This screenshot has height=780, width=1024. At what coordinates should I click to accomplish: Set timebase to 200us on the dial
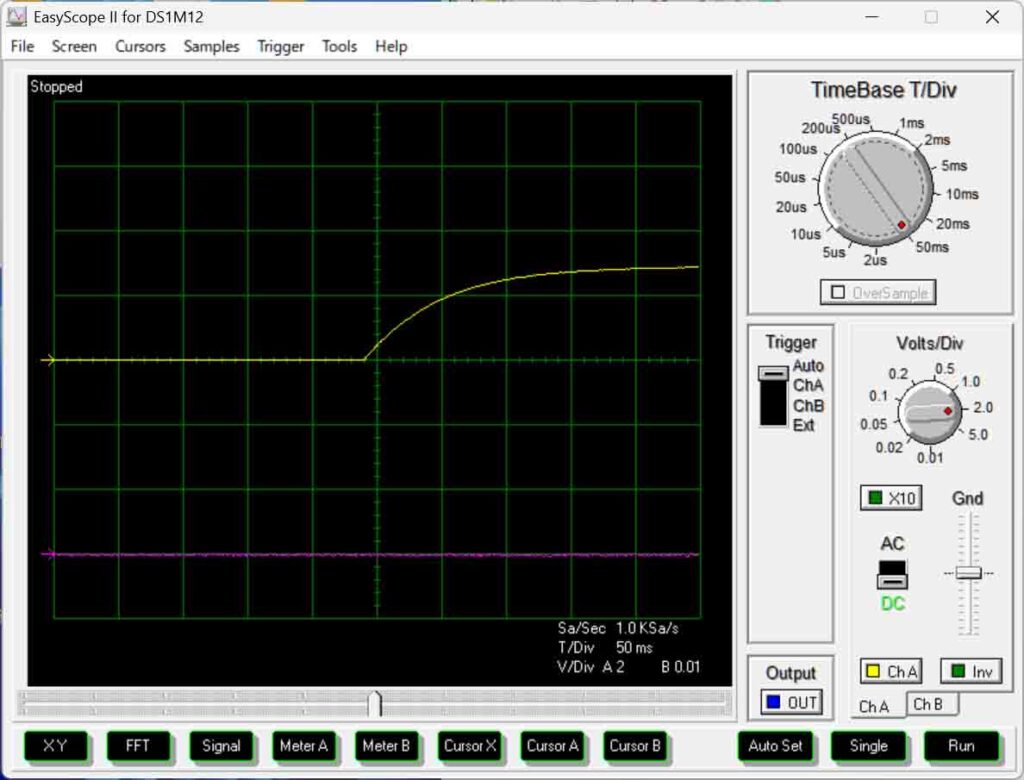(820, 128)
